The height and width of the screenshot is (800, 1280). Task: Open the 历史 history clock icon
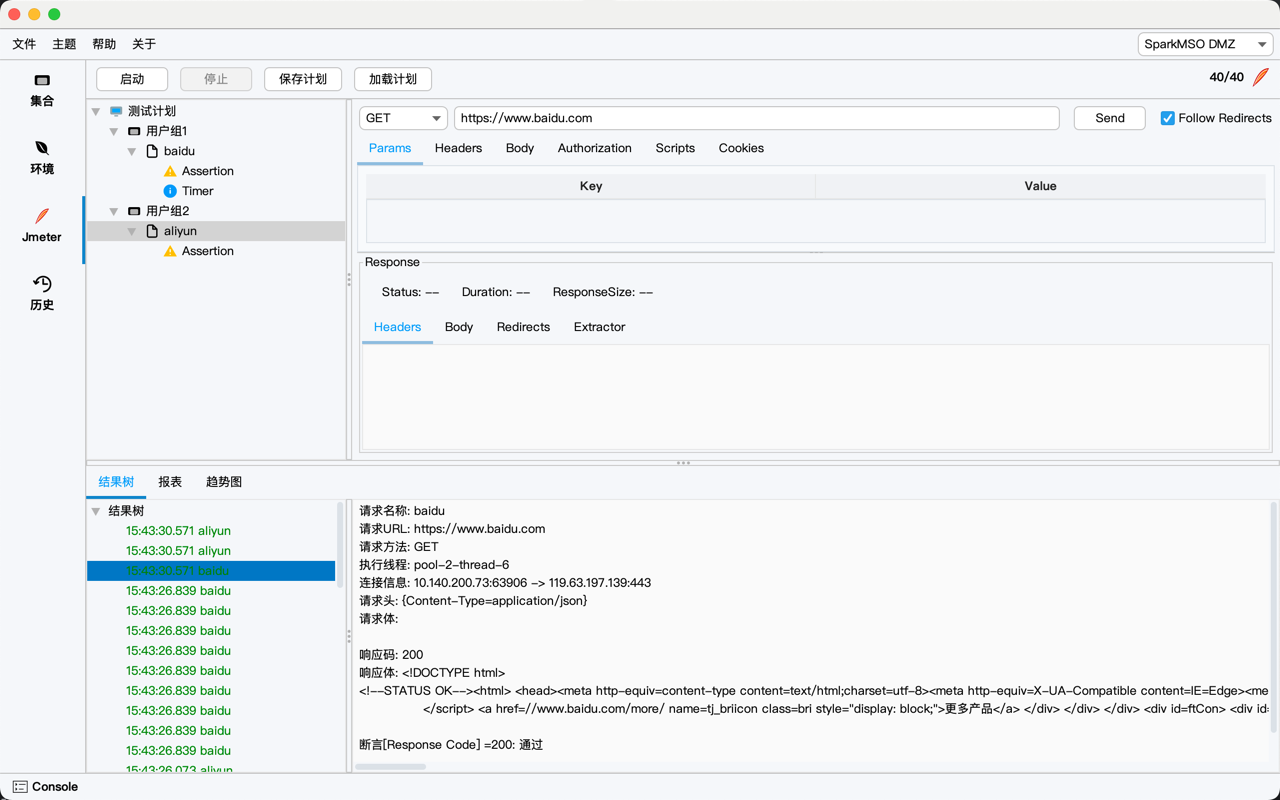point(42,284)
